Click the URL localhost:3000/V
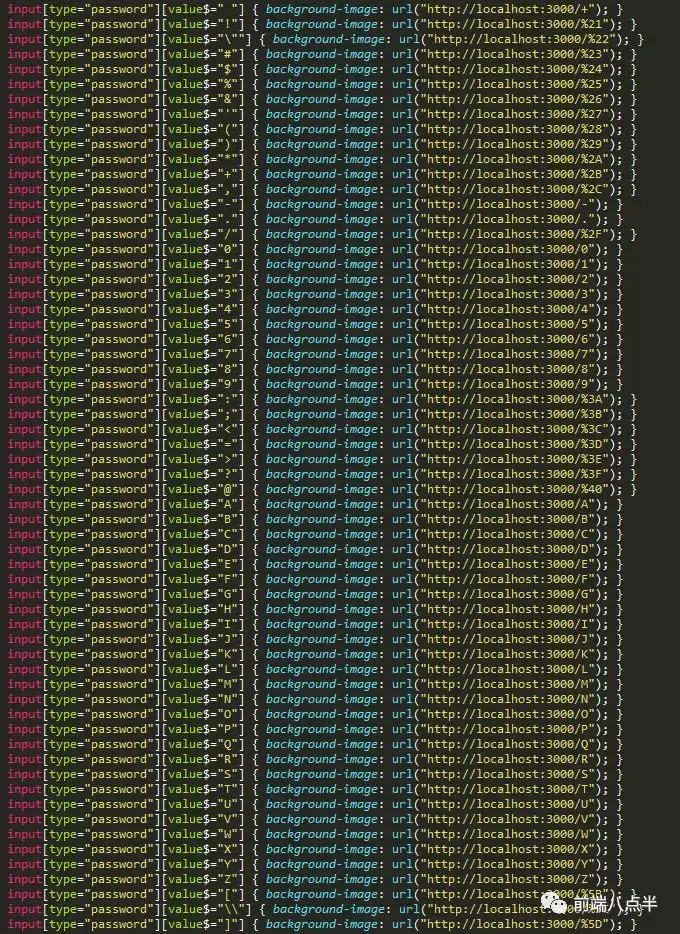 point(506,820)
